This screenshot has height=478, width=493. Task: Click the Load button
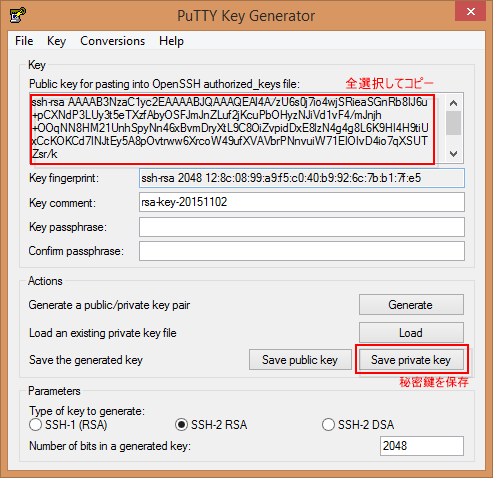click(x=411, y=332)
